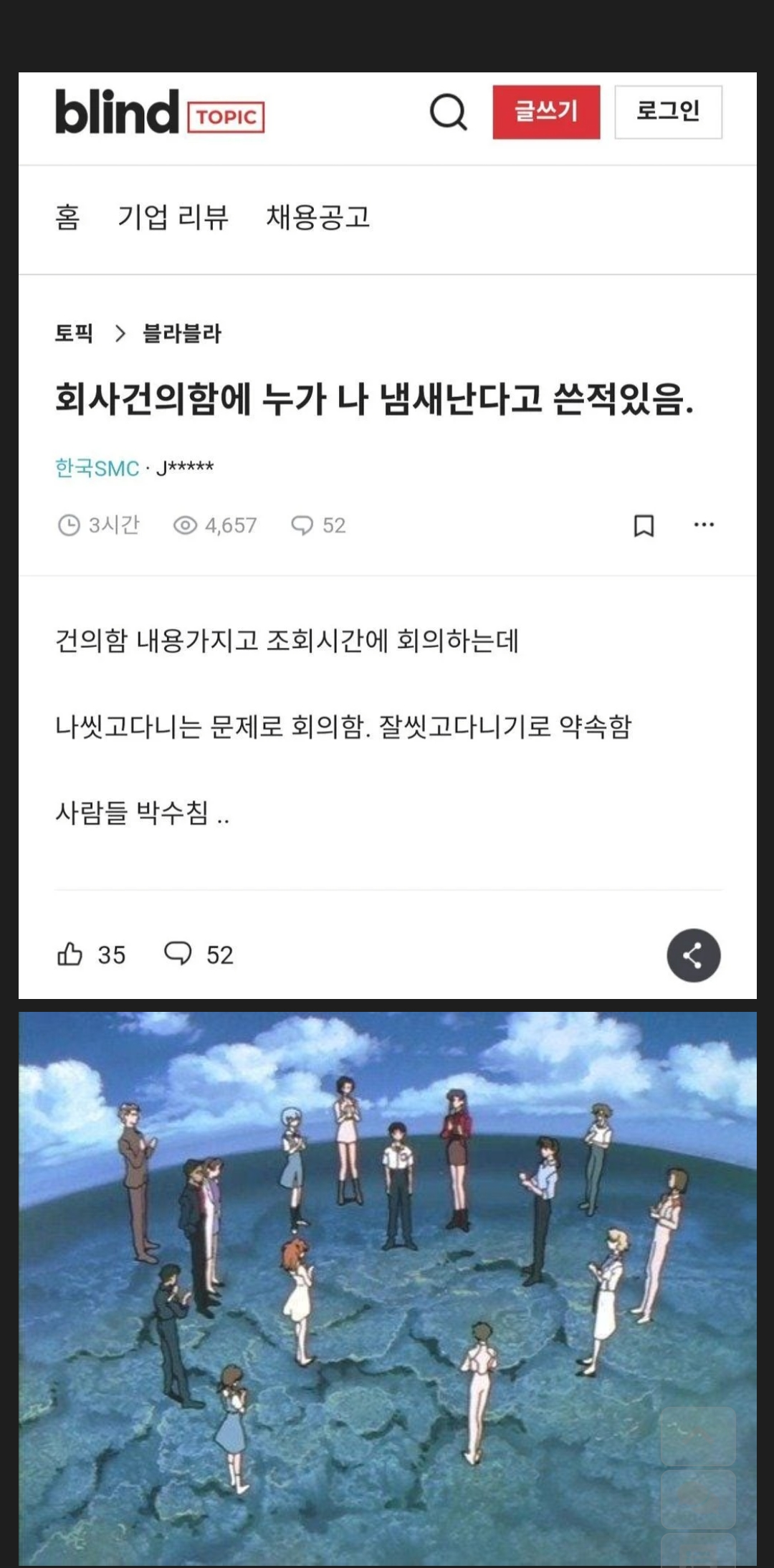Viewport: 774px width, 1568px height.
Task: Bookmark this post
Action: click(644, 525)
